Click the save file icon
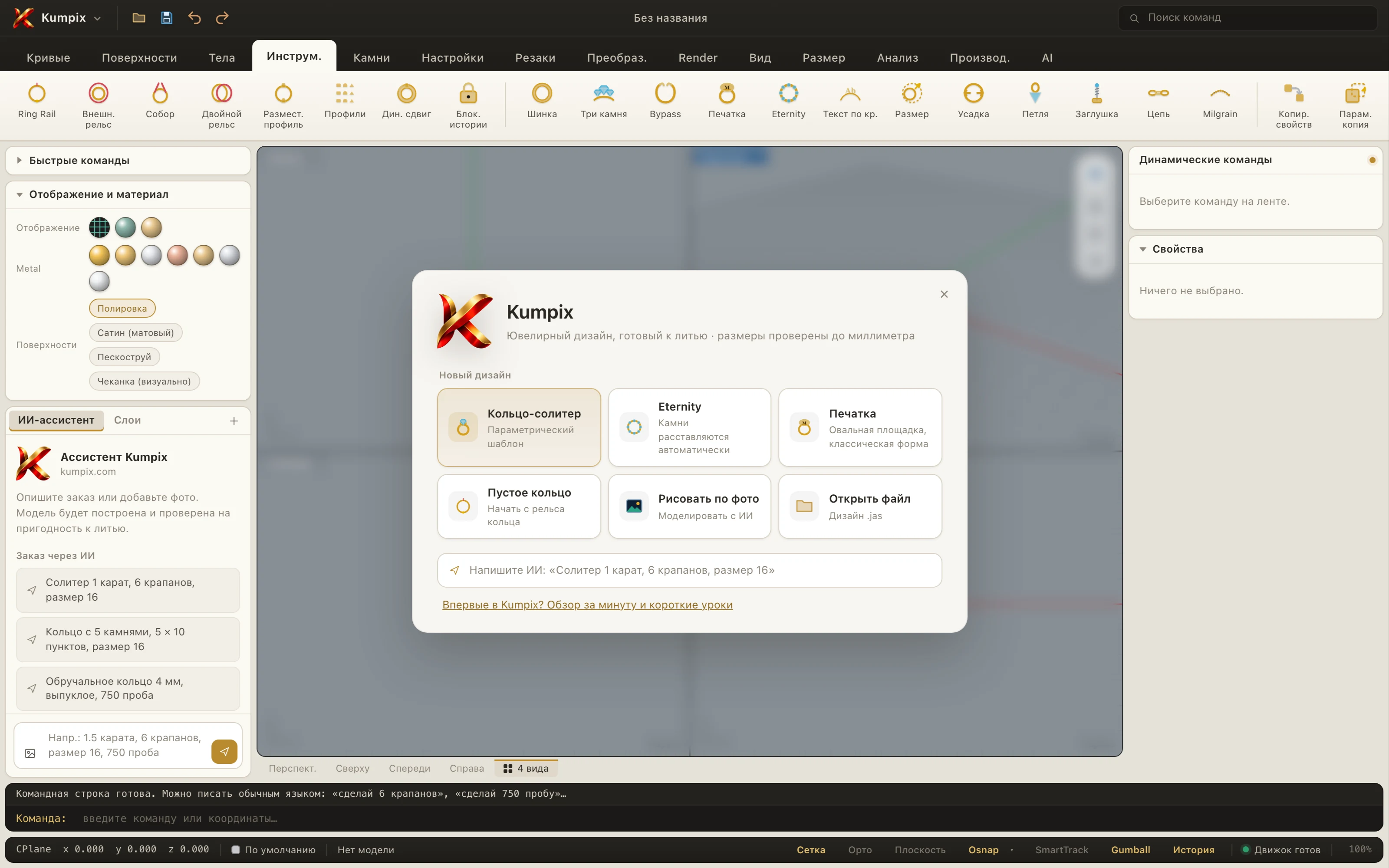This screenshot has height=868, width=1389. (x=166, y=18)
